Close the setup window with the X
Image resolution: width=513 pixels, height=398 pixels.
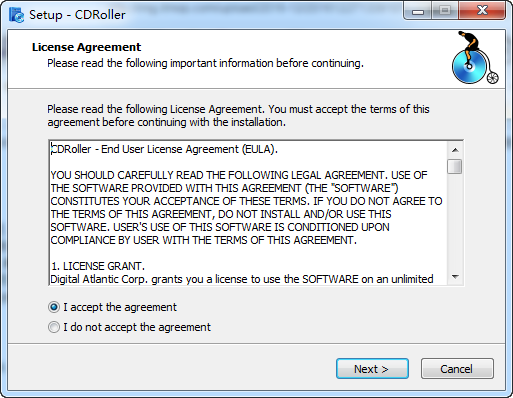(x=482, y=11)
